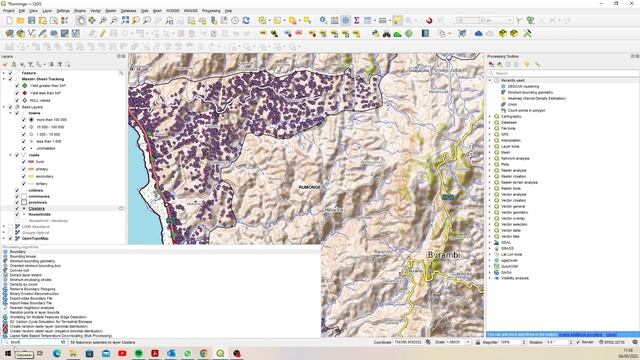
Task: Open the Processing menu
Action: (x=211, y=11)
